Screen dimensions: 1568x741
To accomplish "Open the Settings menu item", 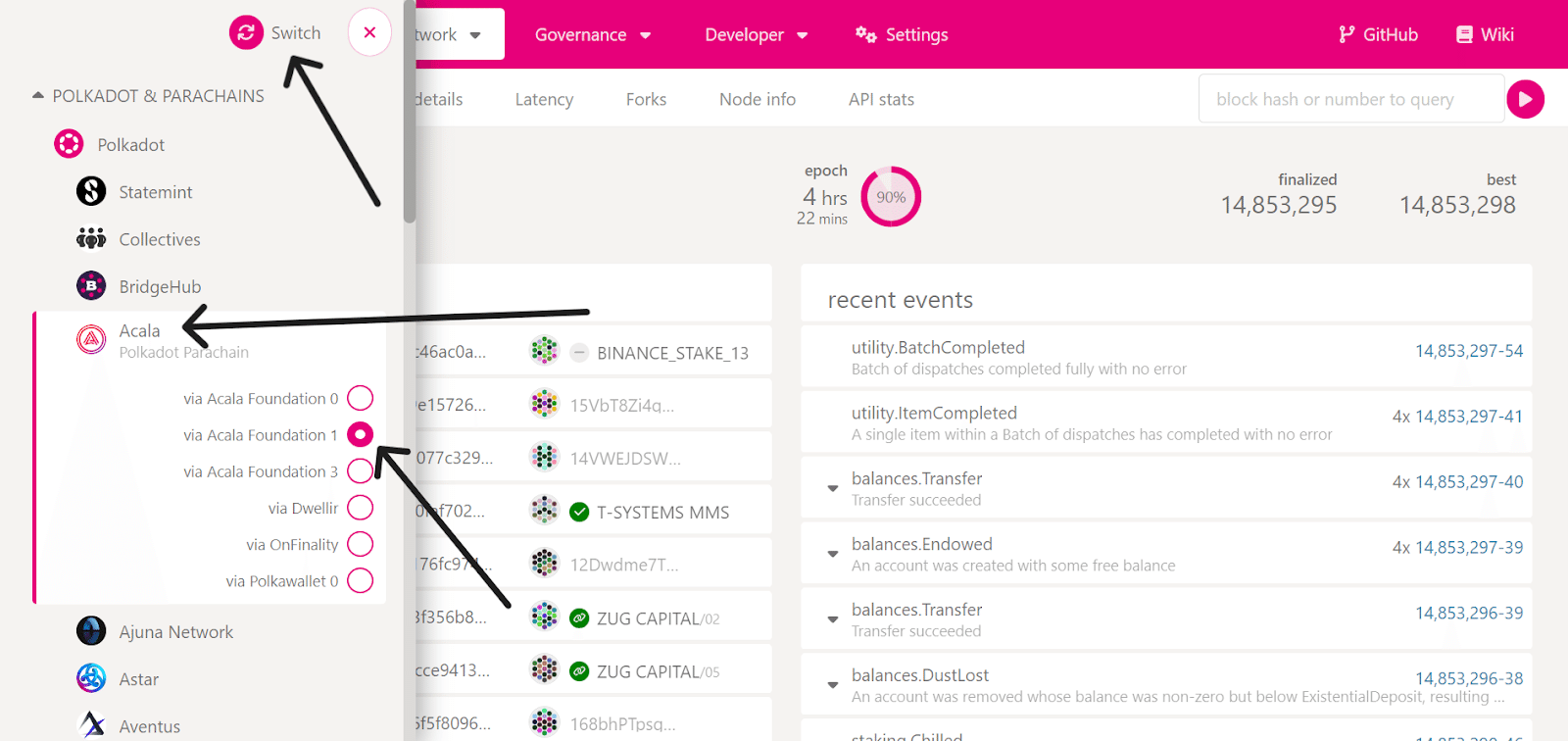I will tap(902, 34).
